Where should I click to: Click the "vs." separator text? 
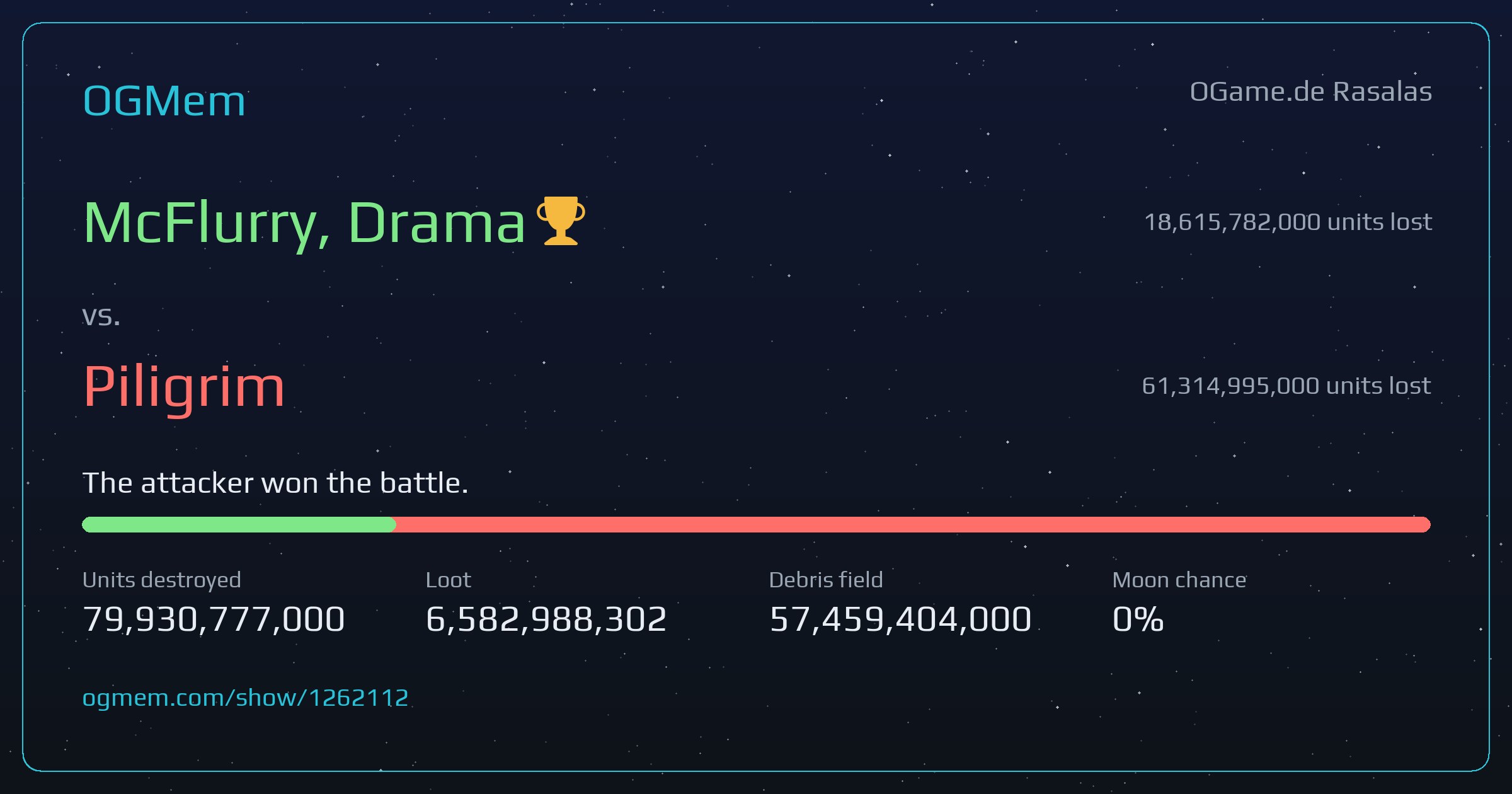(x=101, y=316)
